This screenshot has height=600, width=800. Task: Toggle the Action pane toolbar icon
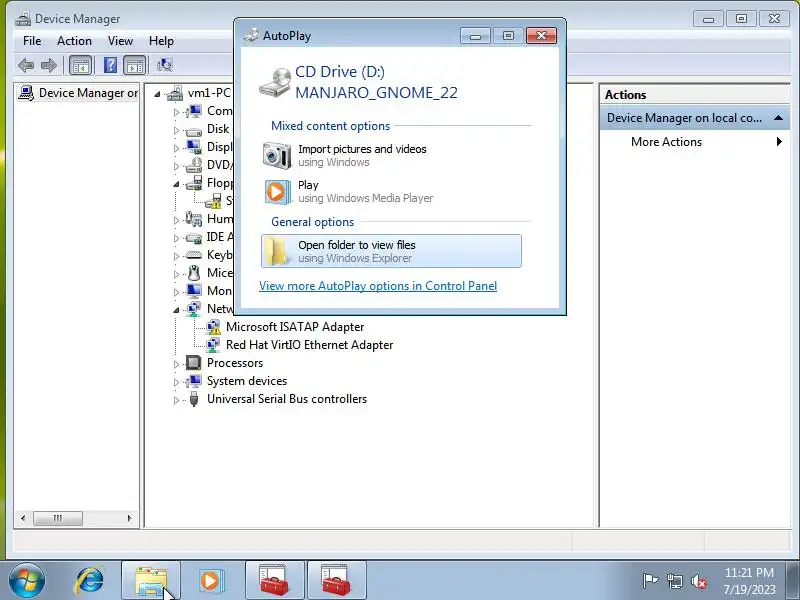(135, 65)
